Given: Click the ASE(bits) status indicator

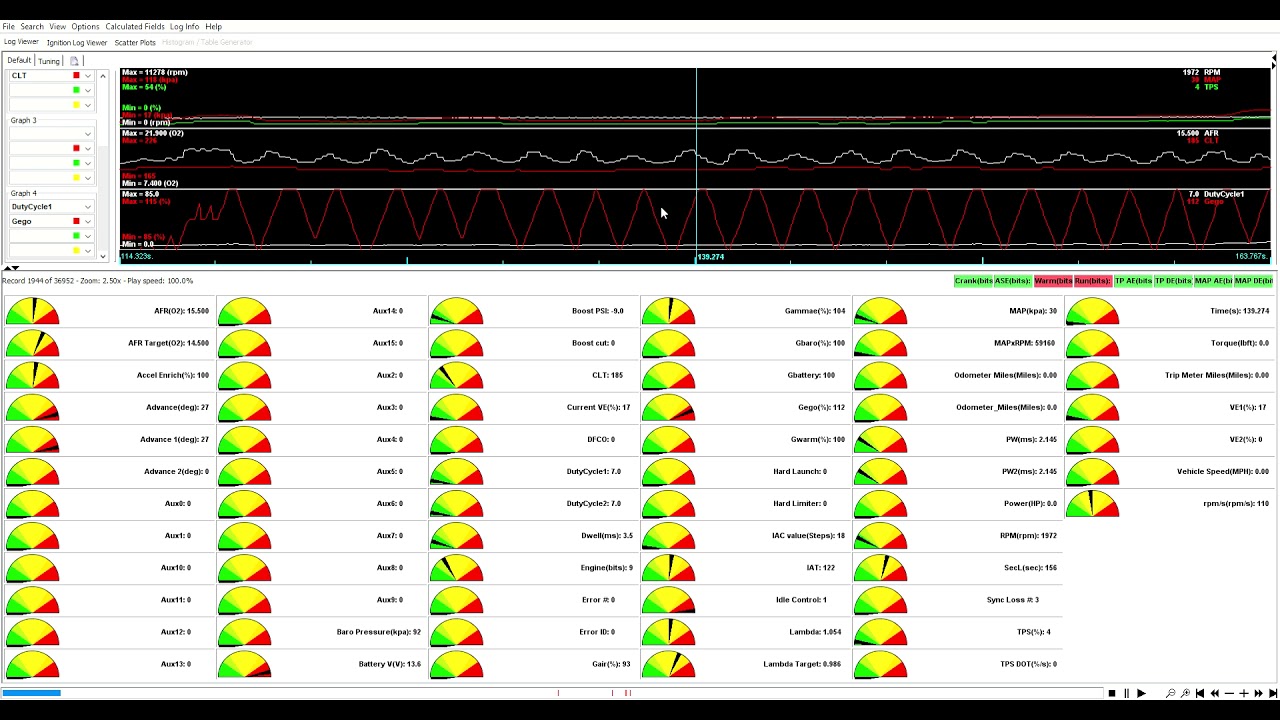Looking at the screenshot, I should coord(1013,281).
